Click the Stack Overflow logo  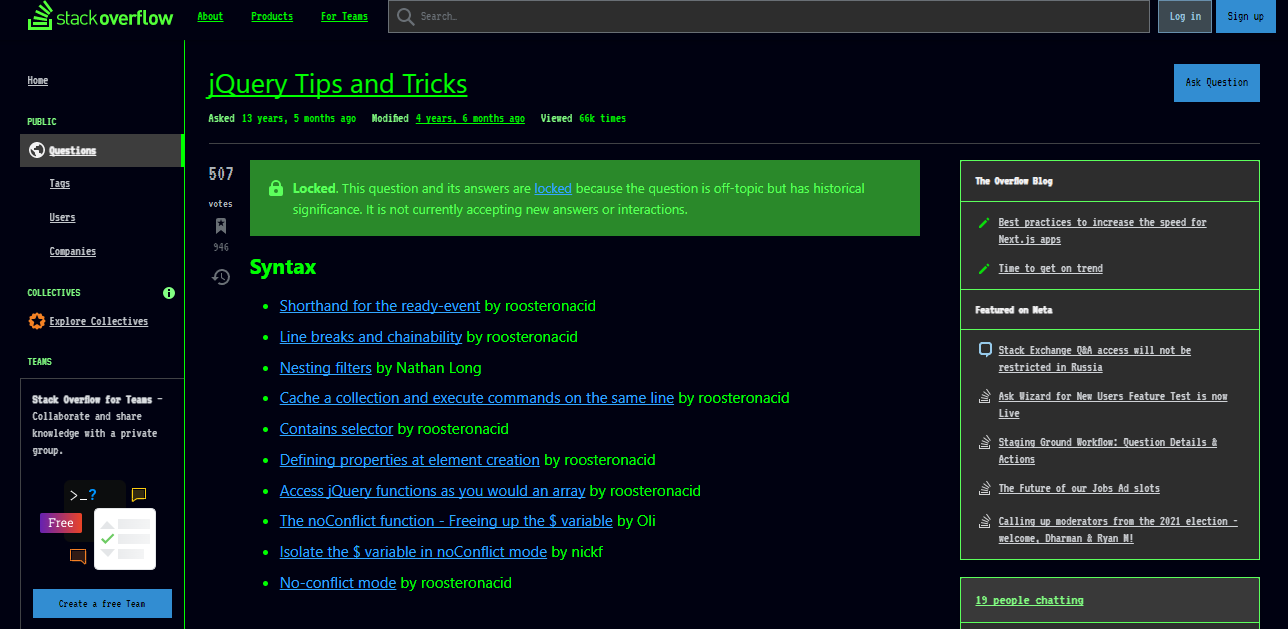(x=100, y=16)
